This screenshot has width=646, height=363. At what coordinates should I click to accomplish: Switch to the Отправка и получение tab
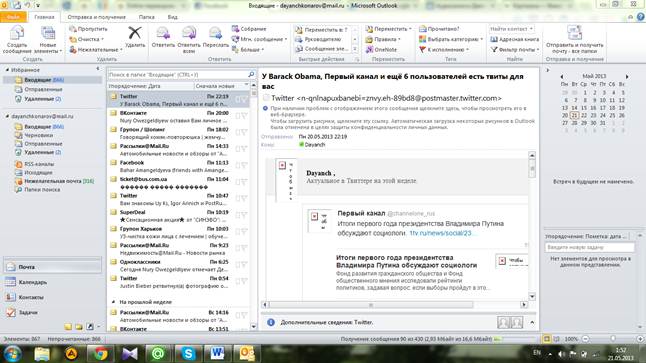tap(96, 17)
